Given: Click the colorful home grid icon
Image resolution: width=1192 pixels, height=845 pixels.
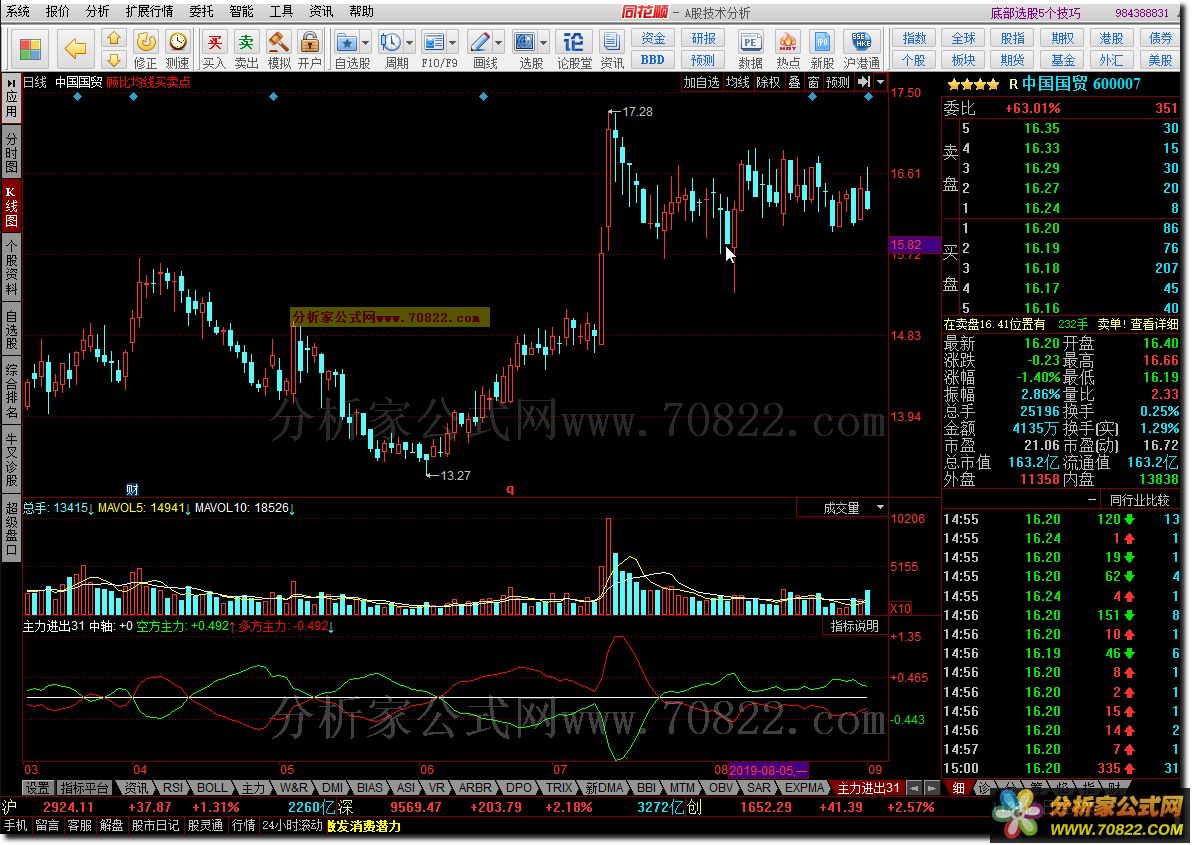Looking at the screenshot, I should [30, 49].
